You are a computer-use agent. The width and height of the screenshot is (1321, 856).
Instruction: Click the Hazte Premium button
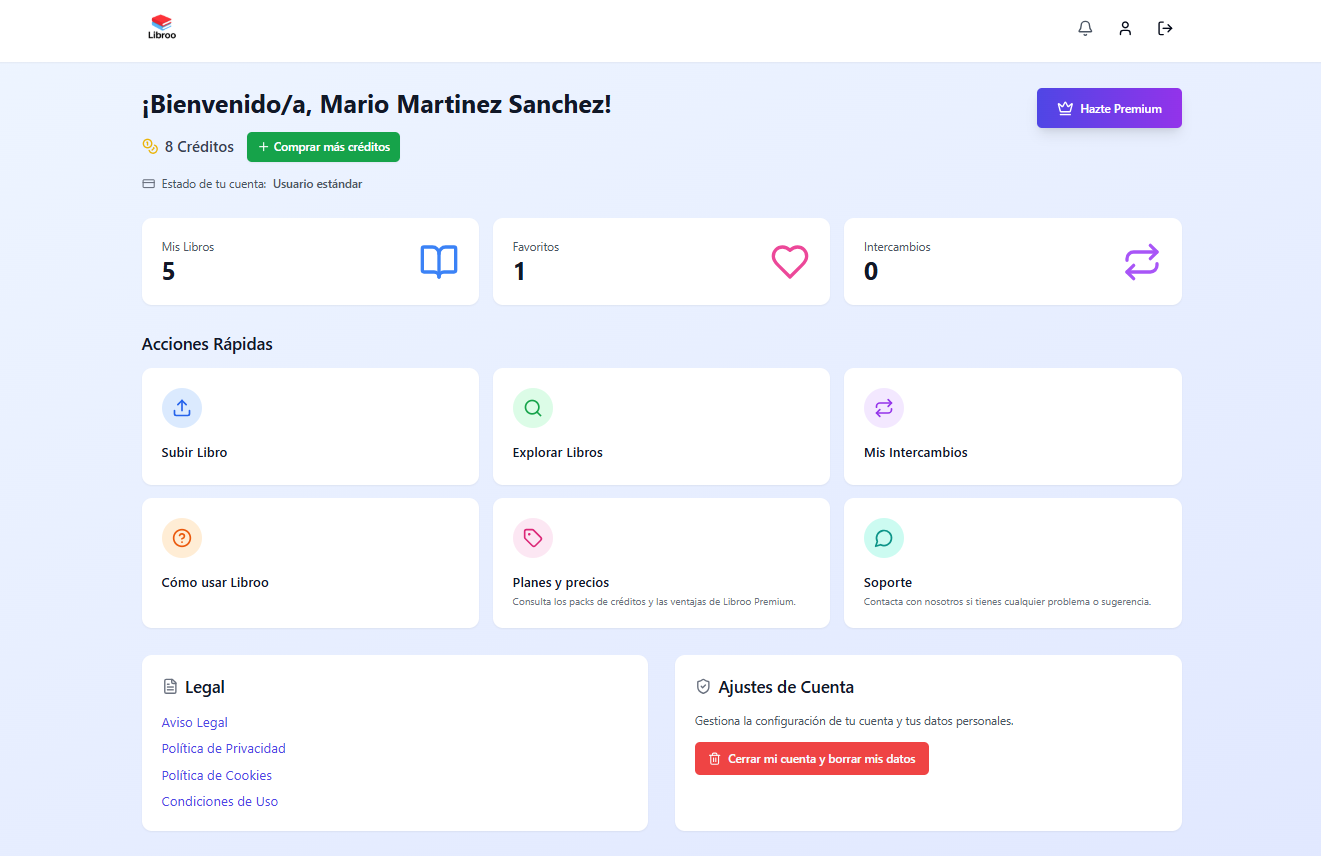tap(1109, 109)
